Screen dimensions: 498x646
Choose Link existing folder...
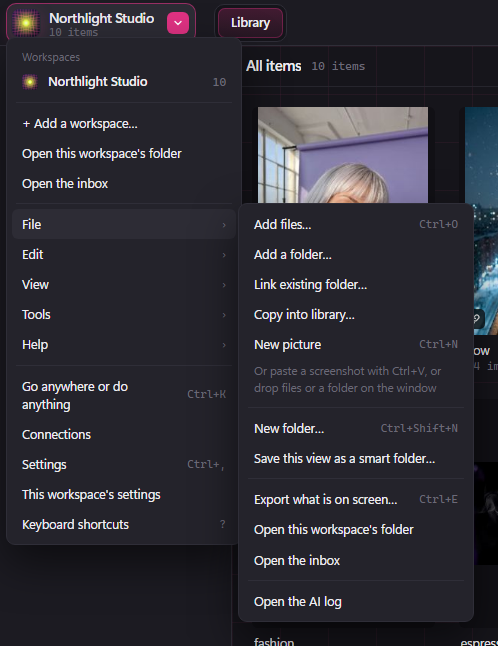pos(356,285)
